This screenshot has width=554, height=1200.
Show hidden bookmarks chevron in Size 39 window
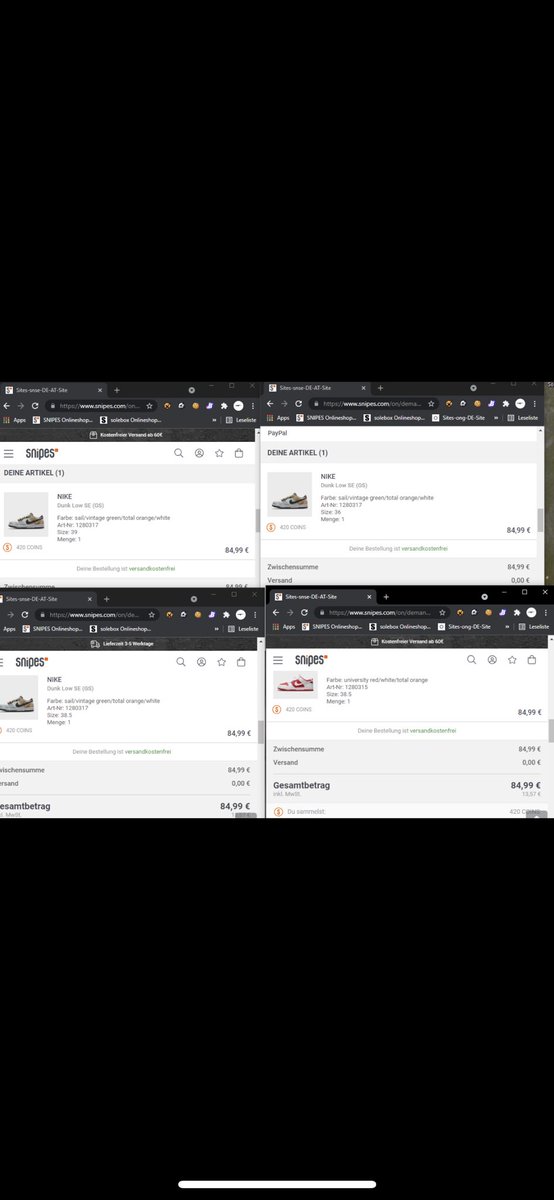pyautogui.click(x=214, y=420)
